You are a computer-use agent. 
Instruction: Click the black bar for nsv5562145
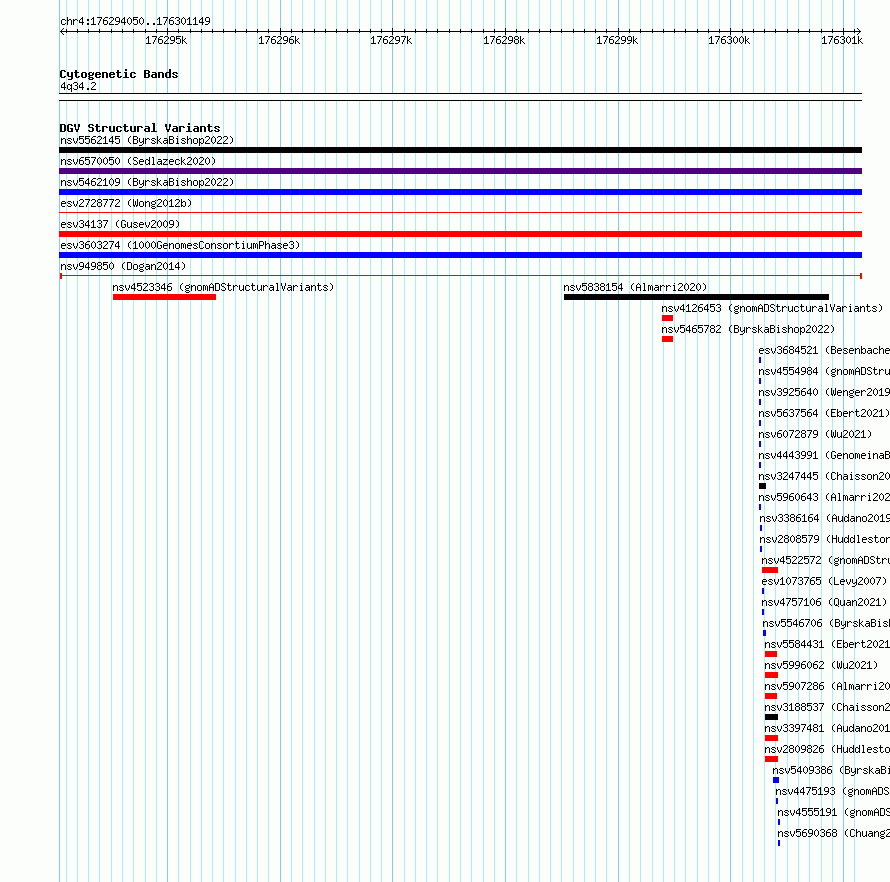(x=460, y=150)
